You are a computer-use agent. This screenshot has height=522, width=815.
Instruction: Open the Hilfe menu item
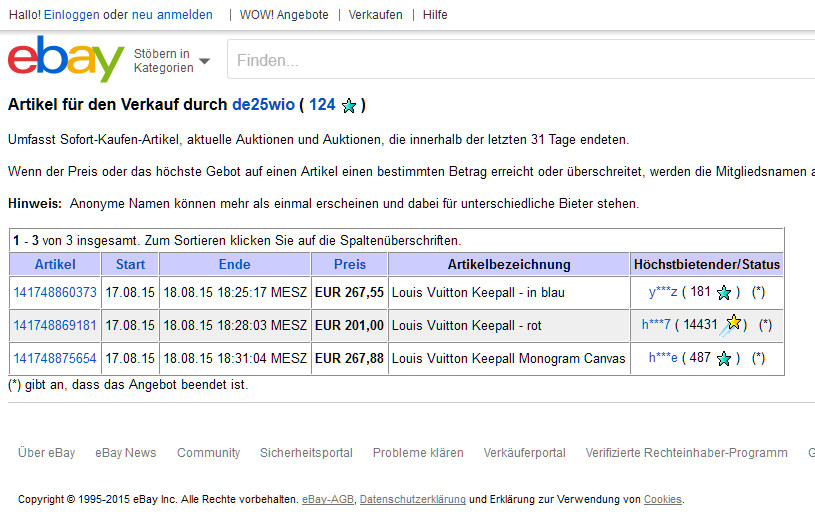[435, 15]
